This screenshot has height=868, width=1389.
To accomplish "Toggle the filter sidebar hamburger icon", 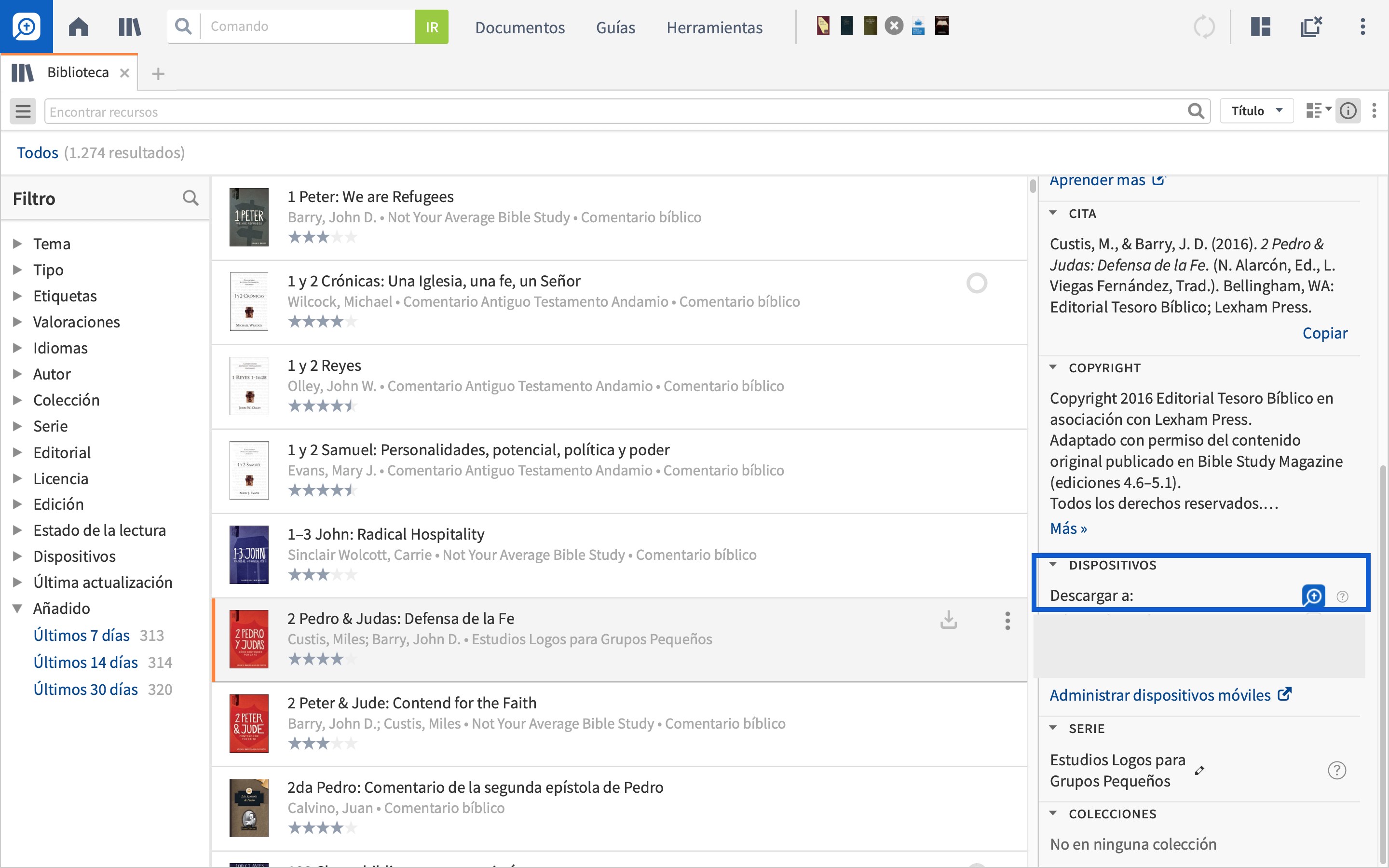I will [23, 111].
